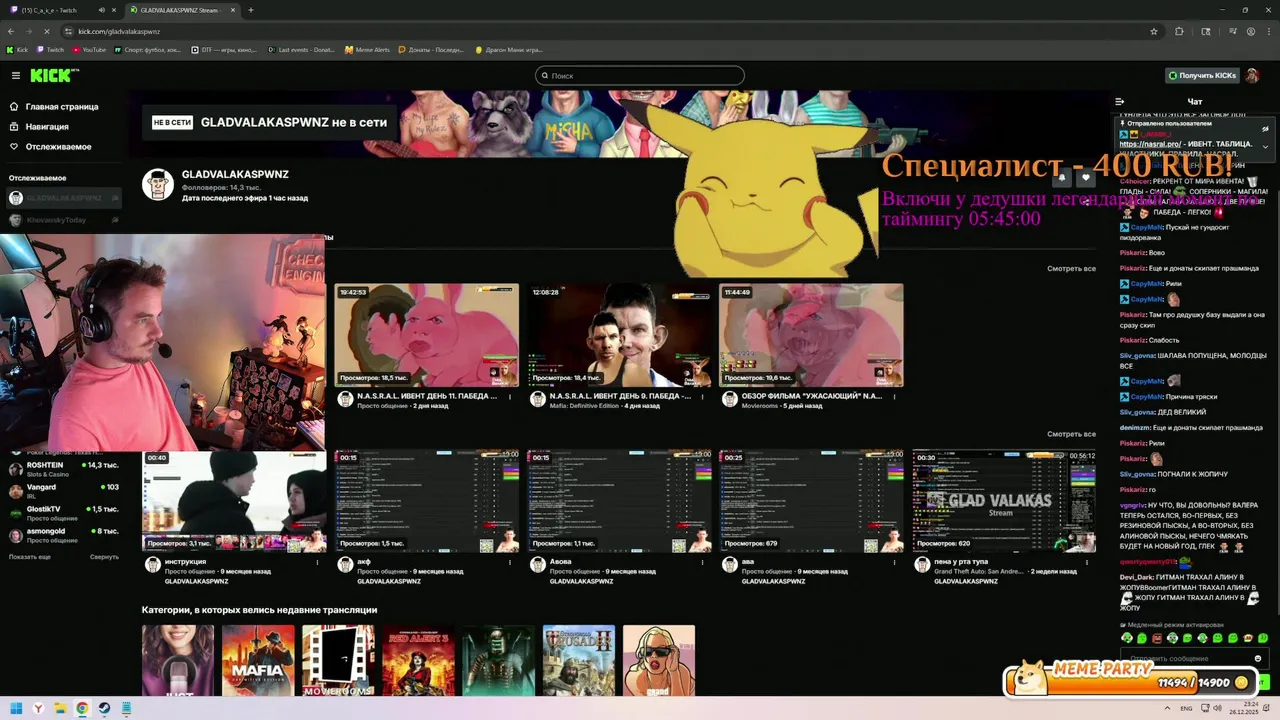Open Главная страница in the sidebar
This screenshot has width=1280, height=720.
[55, 106]
